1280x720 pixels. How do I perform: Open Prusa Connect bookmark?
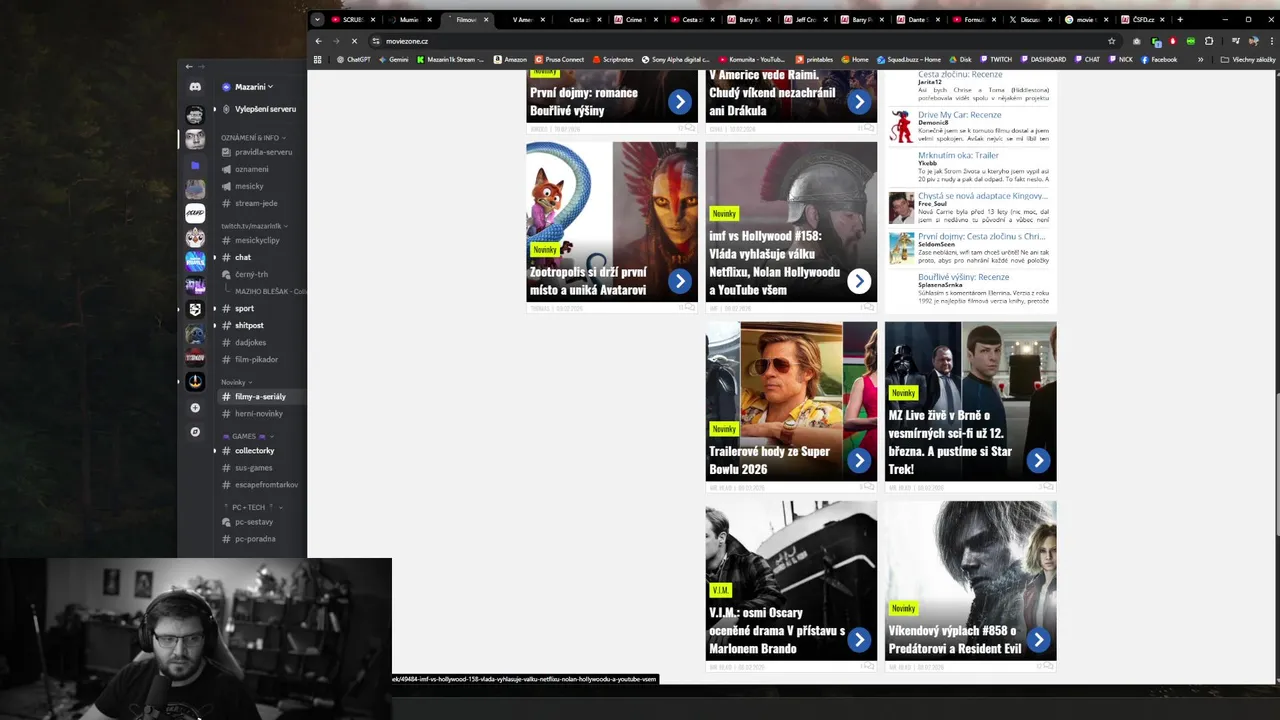click(x=560, y=60)
